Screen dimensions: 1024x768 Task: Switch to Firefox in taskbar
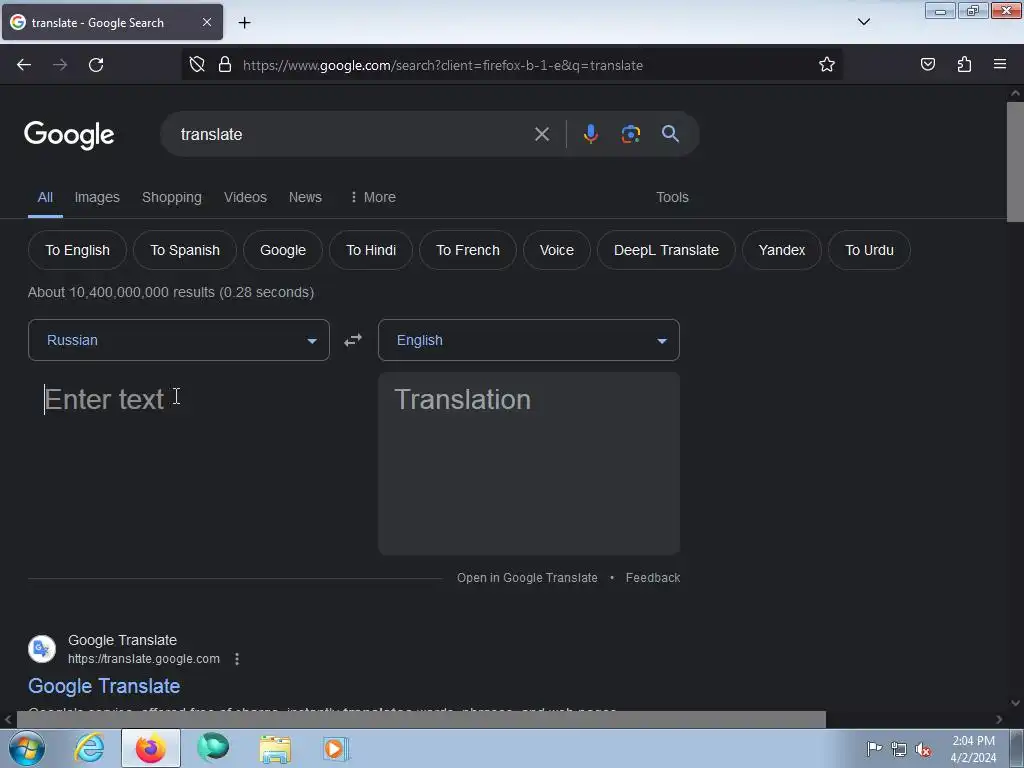tap(150, 748)
